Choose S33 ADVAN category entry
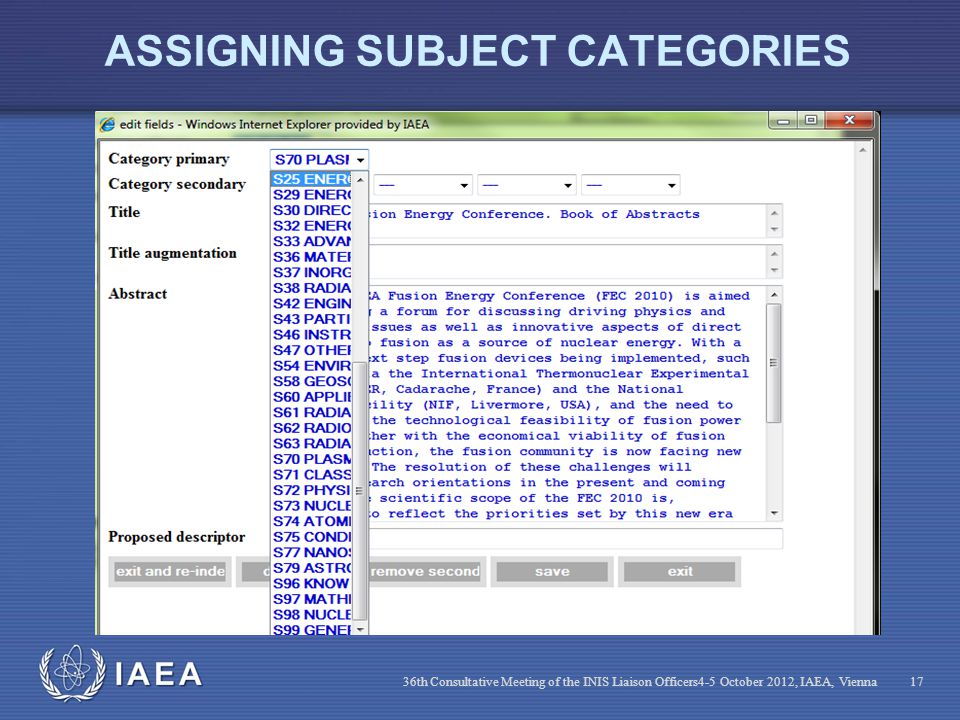960x720 pixels. click(312, 241)
